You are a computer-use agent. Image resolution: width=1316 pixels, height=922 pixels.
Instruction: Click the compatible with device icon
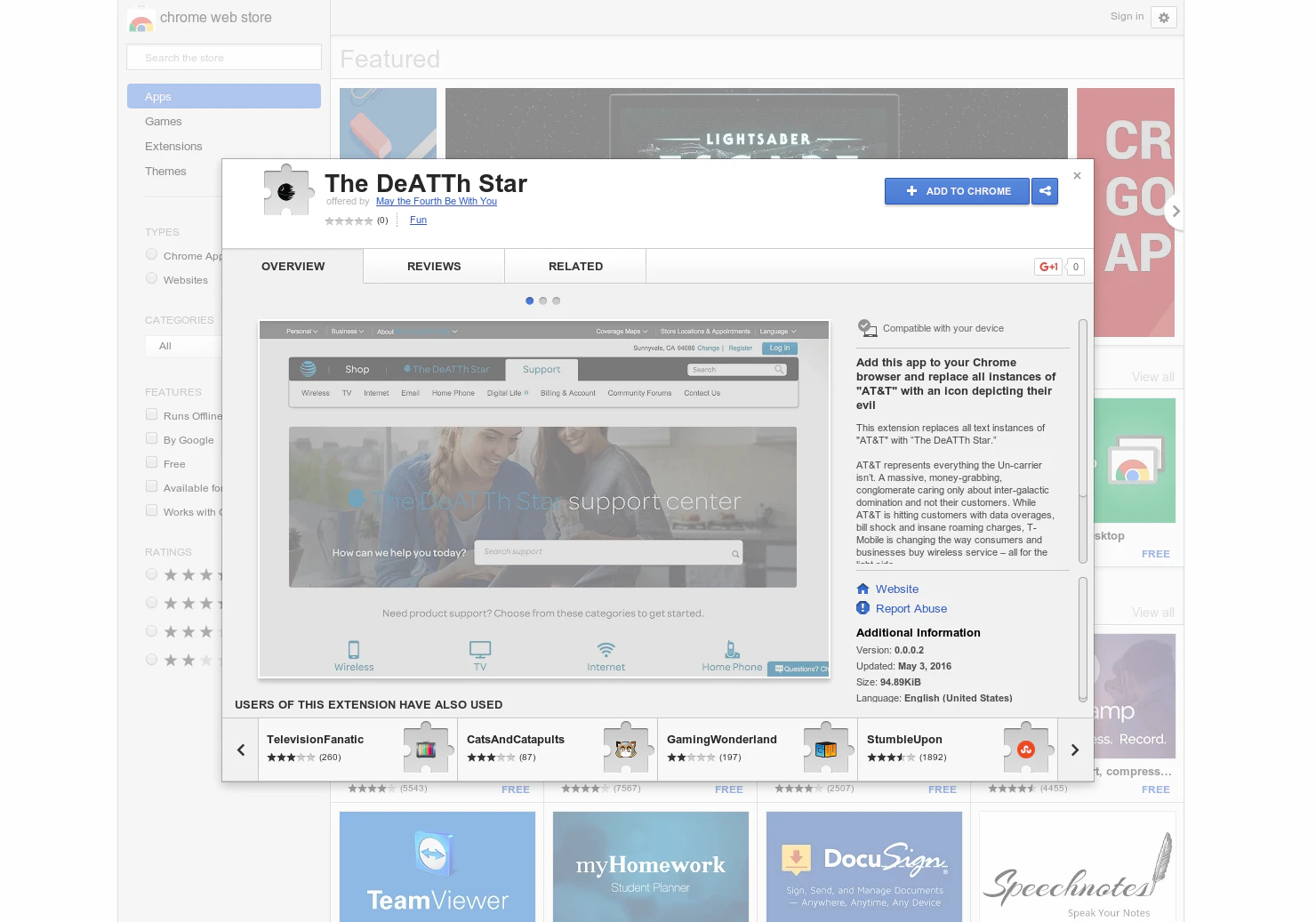tap(867, 328)
